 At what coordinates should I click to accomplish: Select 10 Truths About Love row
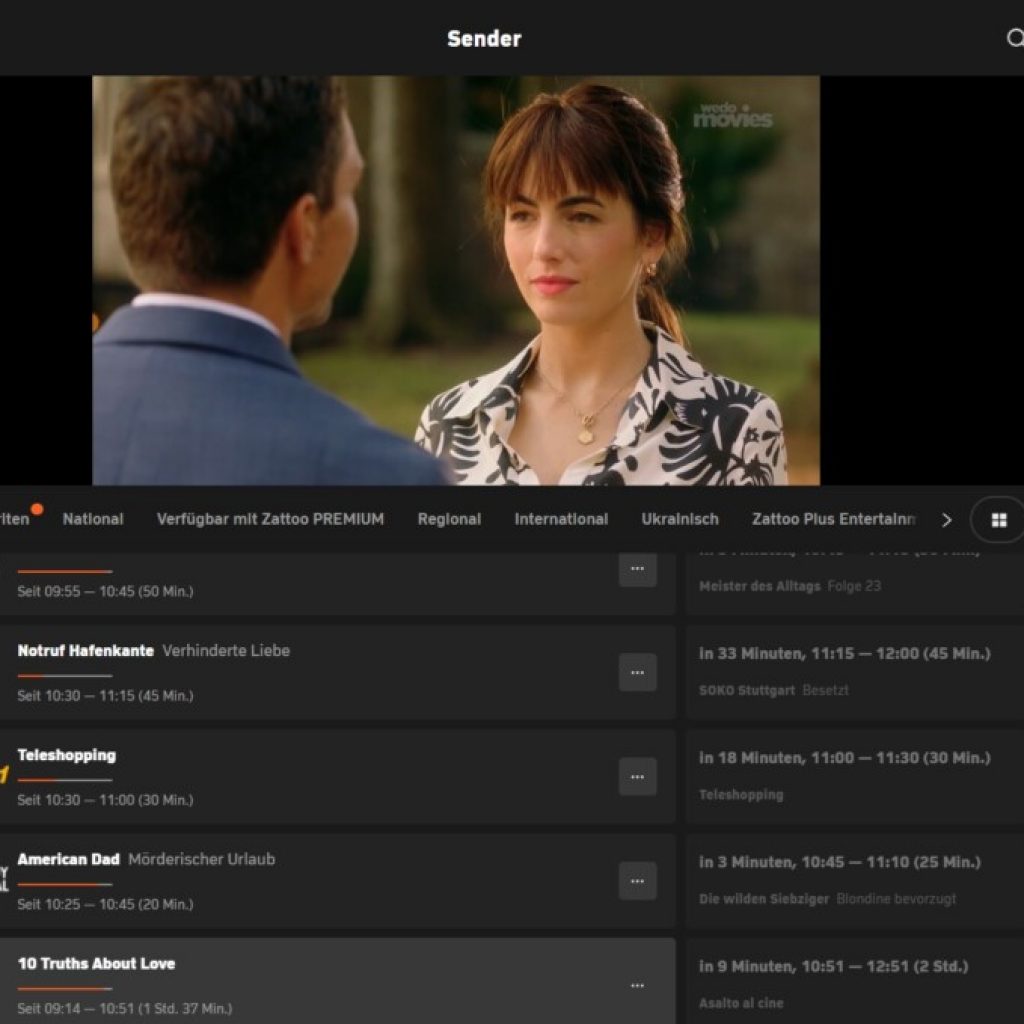337,982
